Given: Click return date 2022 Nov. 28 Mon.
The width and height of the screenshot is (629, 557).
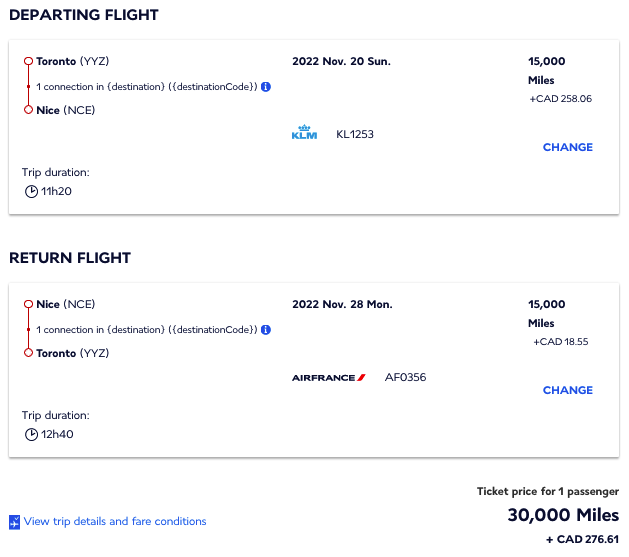Looking at the screenshot, I should click(x=342, y=304).
